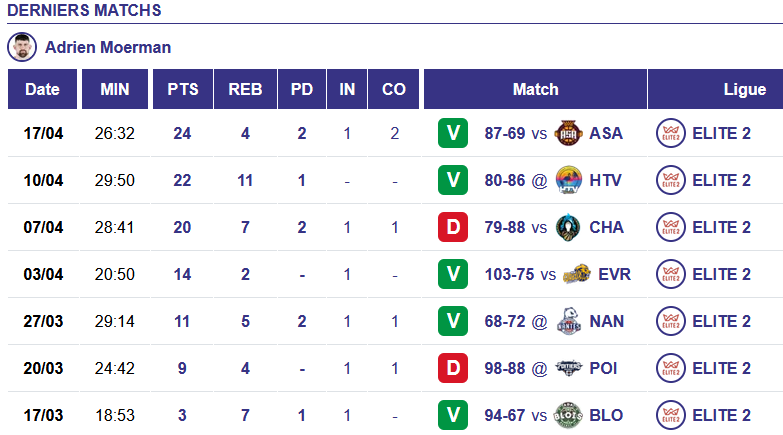This screenshot has width=783, height=435.
Task: Click the ASA team logo
Action: point(567,133)
